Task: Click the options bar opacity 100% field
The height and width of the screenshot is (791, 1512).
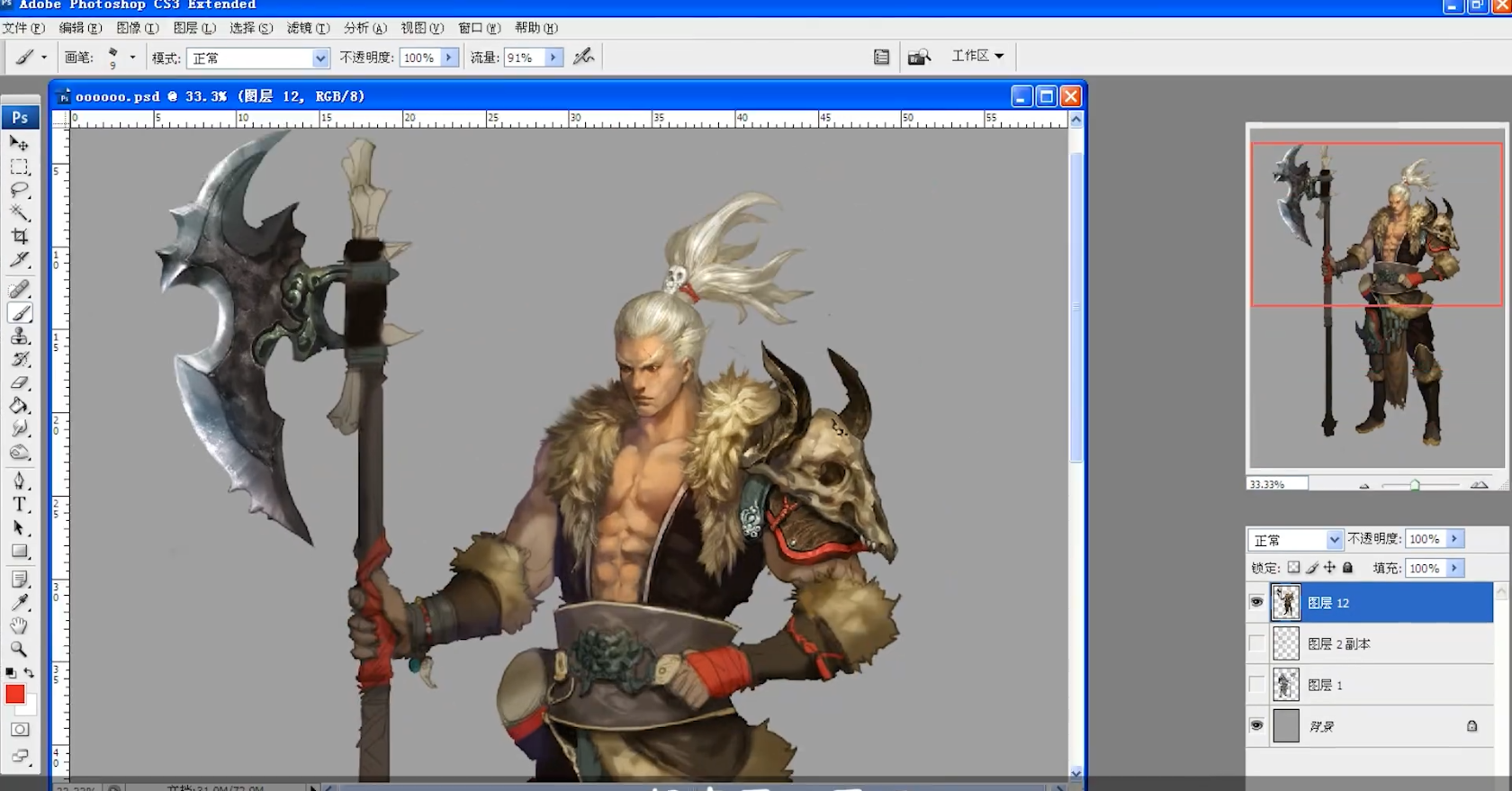Action: pos(418,58)
